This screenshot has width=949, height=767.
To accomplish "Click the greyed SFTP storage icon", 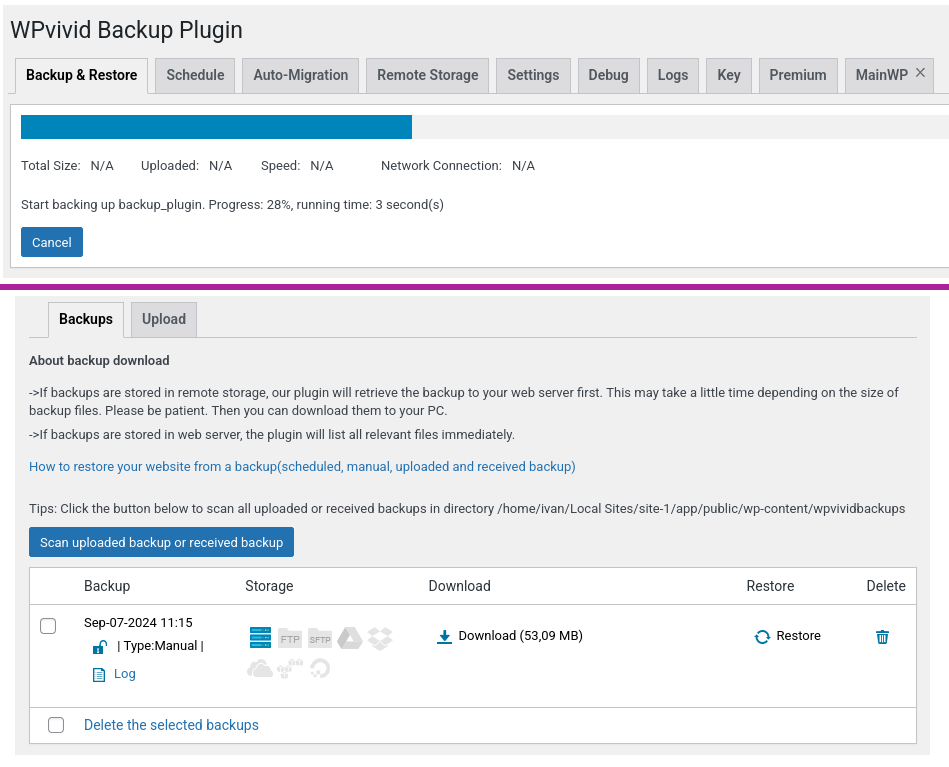I will click(320, 638).
